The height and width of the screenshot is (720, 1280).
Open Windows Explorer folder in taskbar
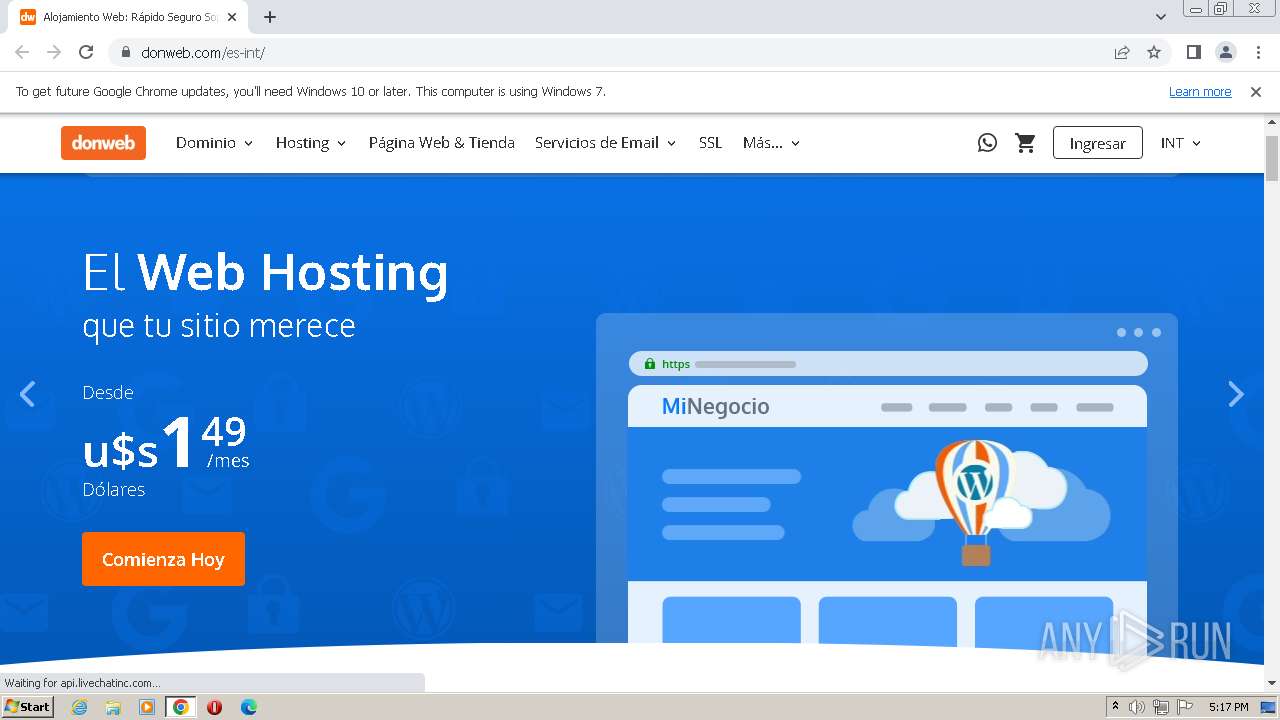click(113, 707)
